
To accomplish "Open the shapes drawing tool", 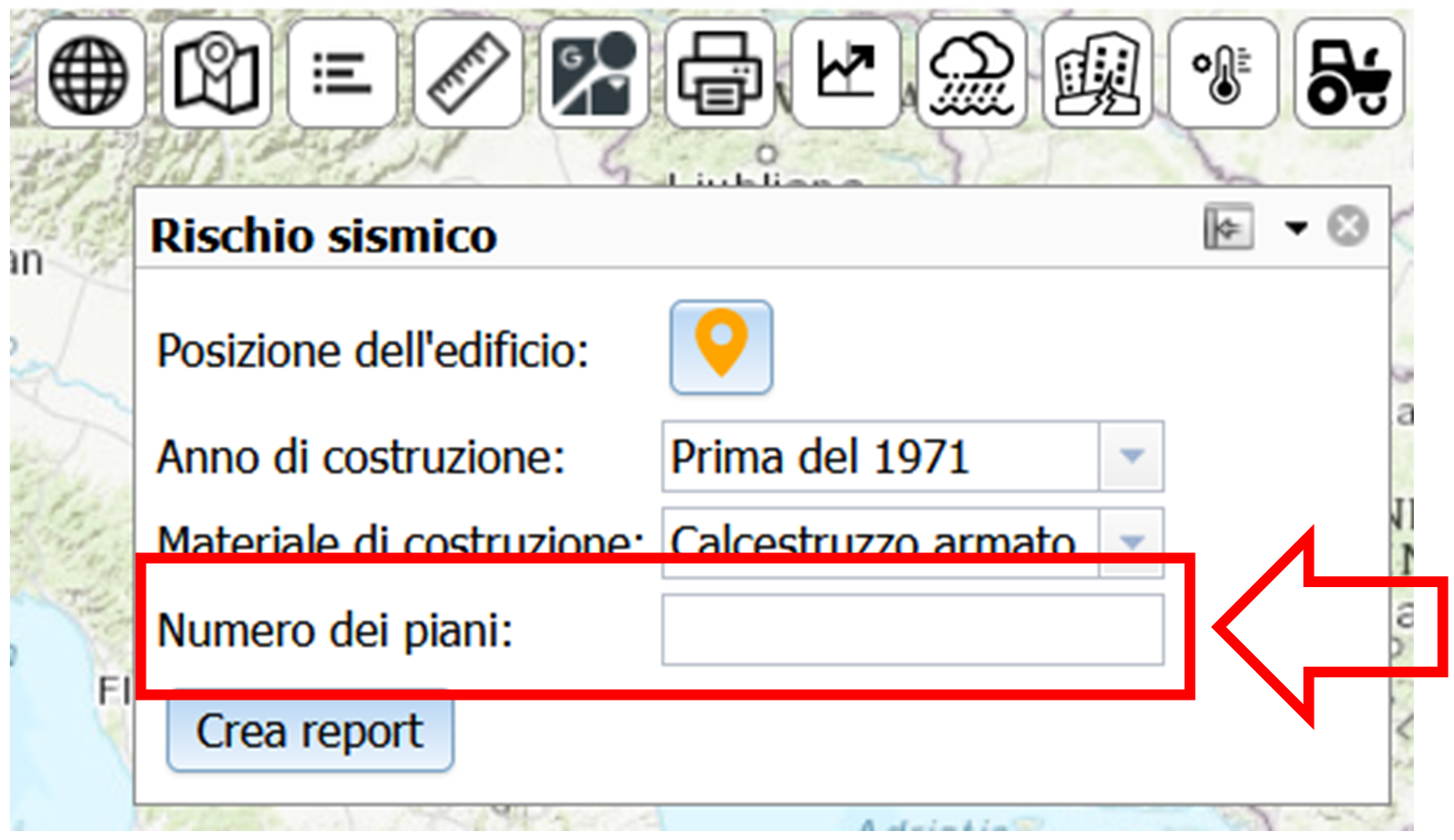I will tap(594, 73).
